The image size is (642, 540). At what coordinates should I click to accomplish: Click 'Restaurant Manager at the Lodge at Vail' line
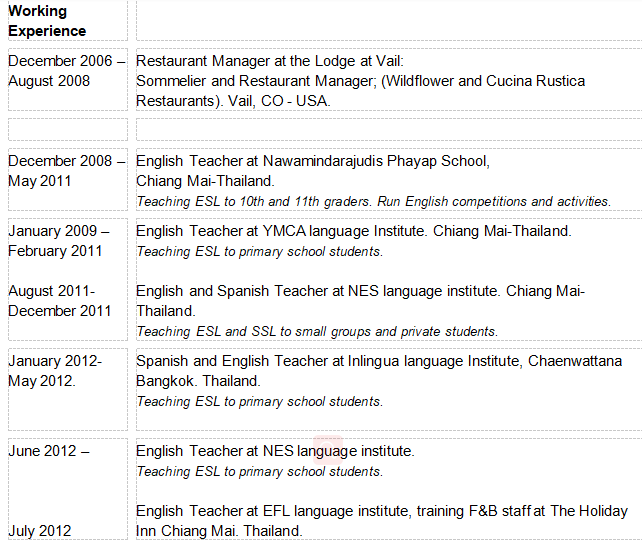tap(270, 61)
